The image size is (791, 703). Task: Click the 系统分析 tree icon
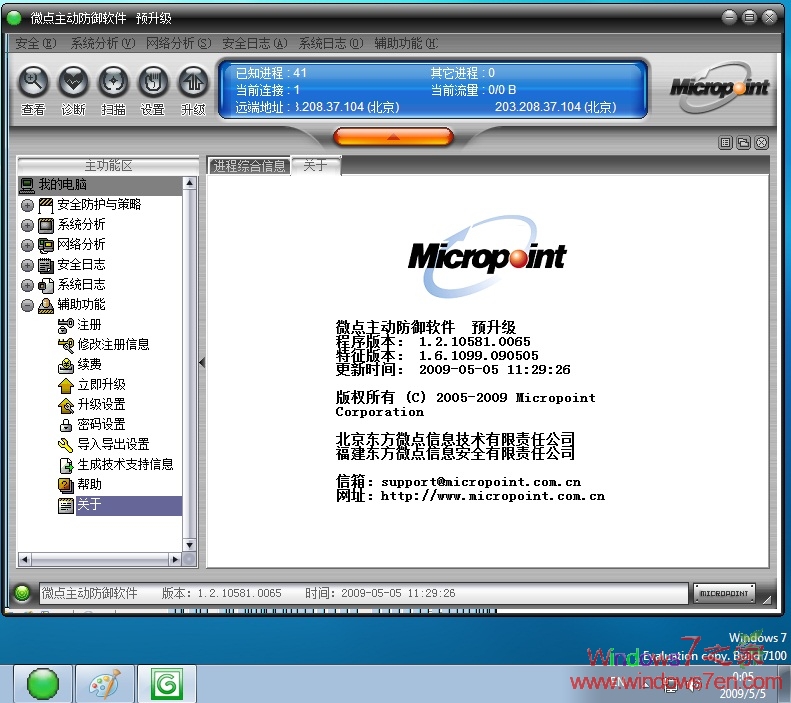[x=46, y=225]
